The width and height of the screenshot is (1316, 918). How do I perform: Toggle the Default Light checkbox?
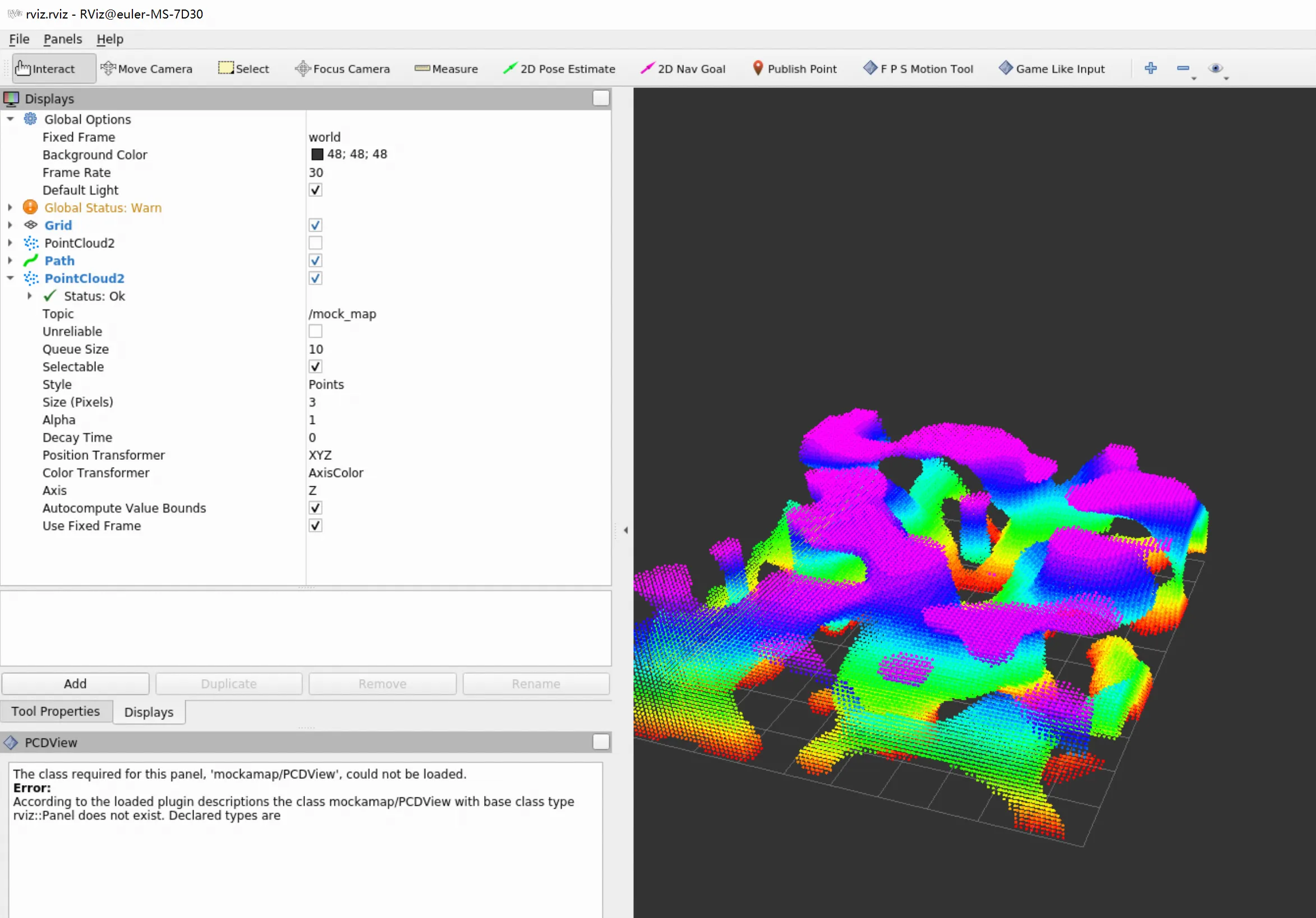click(315, 190)
